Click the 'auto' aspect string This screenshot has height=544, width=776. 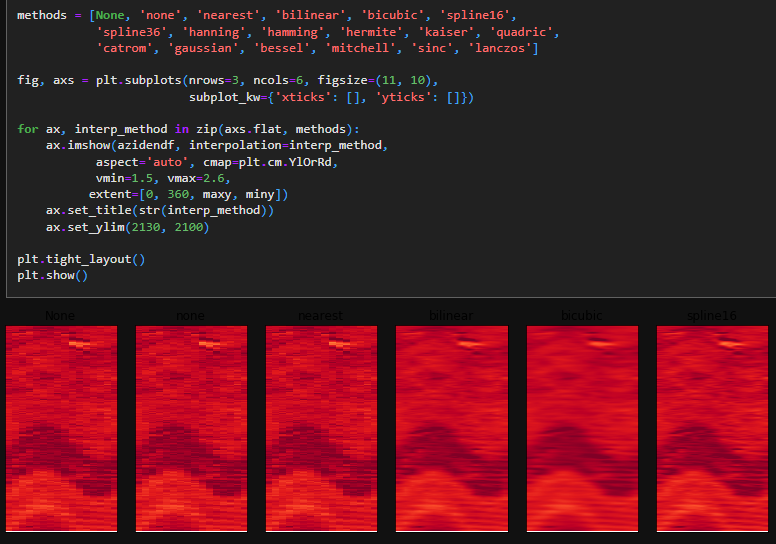[x=167, y=162]
